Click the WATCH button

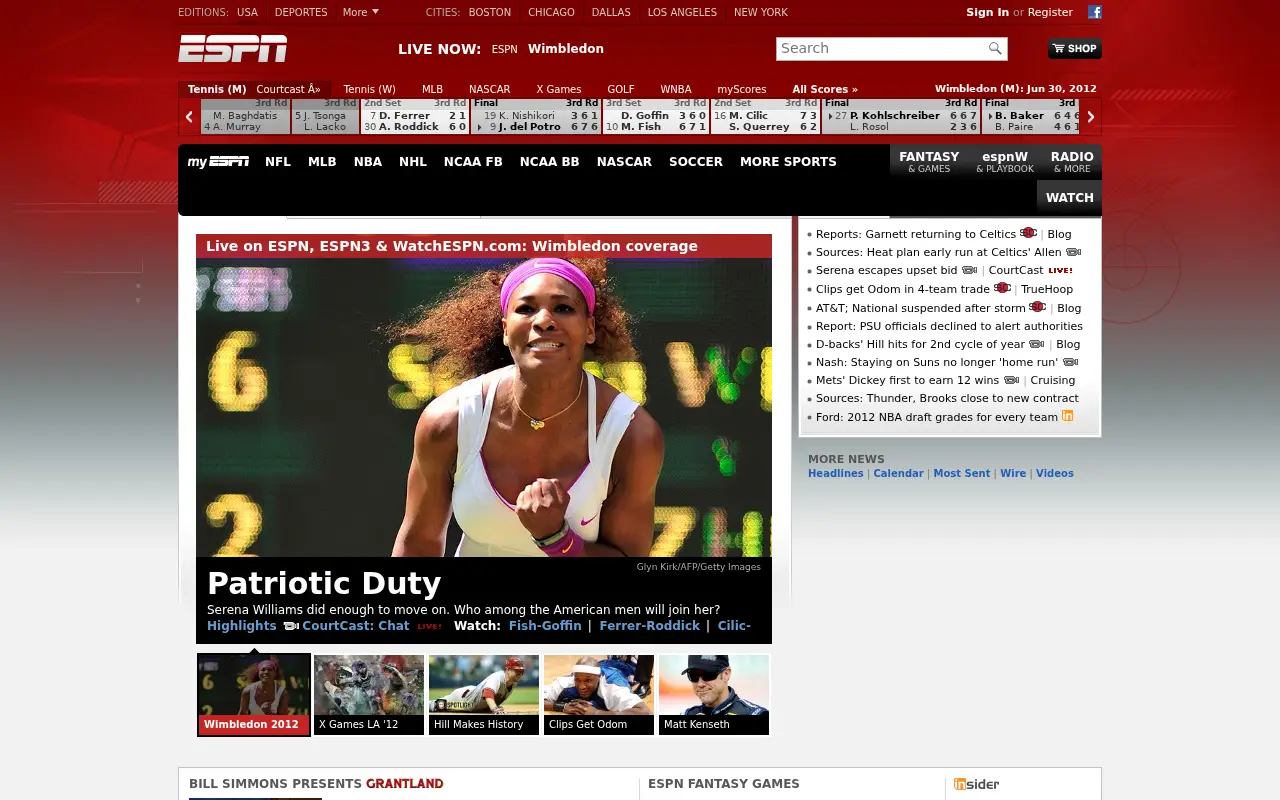pyautogui.click(x=1069, y=197)
